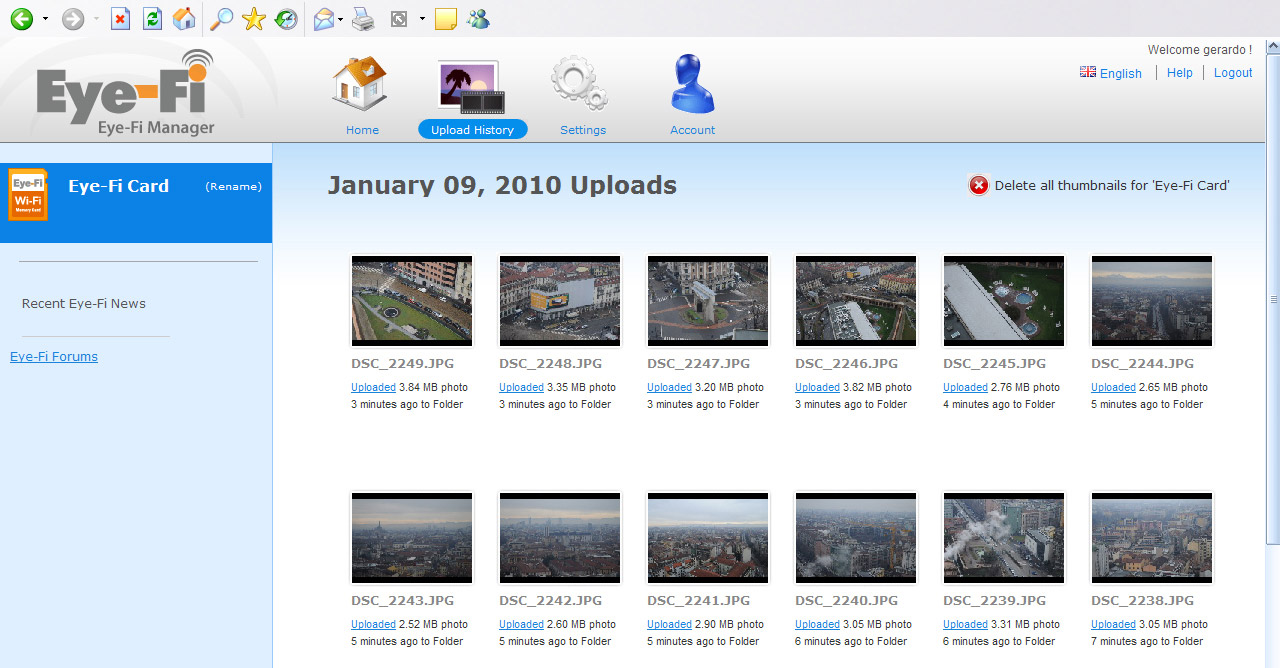Open thumbnail of DSC_2242.JPG
The height and width of the screenshot is (668, 1280).
(559, 538)
